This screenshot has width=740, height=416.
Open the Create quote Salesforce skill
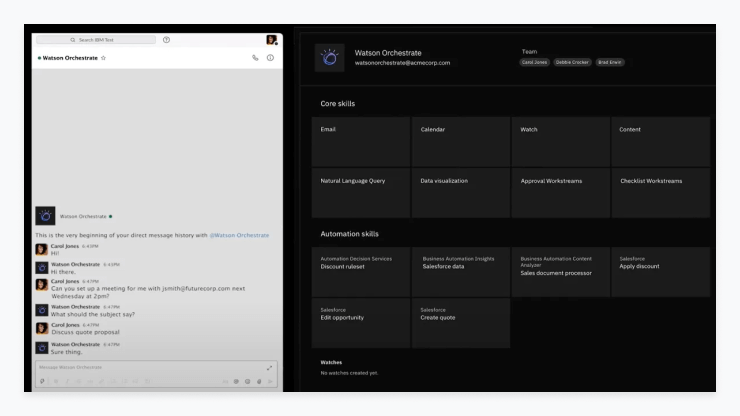point(461,323)
